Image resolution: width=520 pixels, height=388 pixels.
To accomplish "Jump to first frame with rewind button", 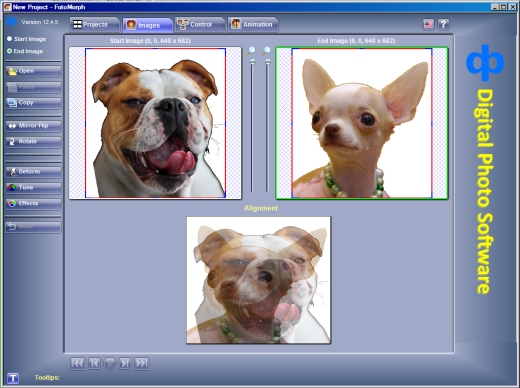I will point(77,363).
